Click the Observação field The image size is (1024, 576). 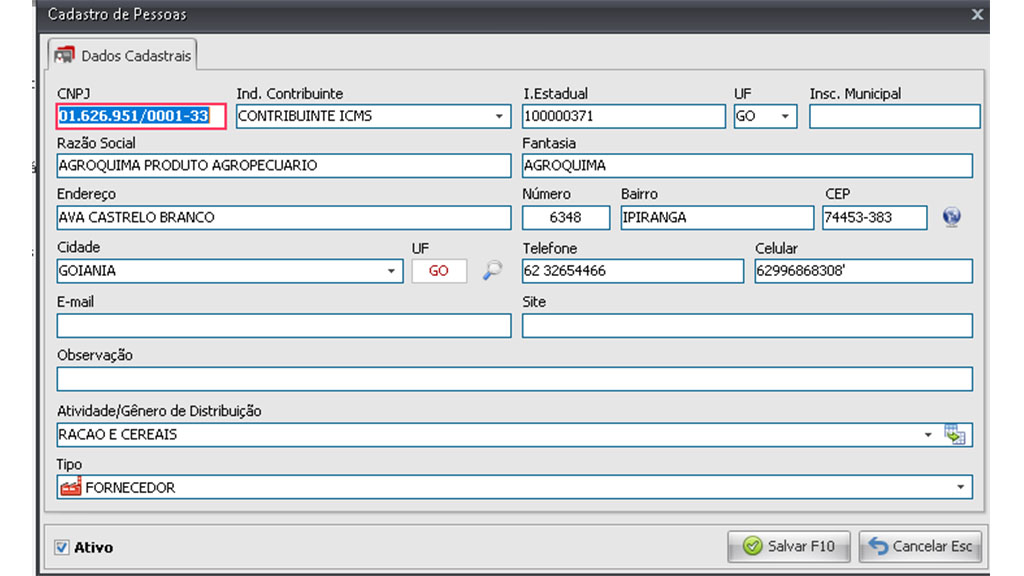[515, 379]
